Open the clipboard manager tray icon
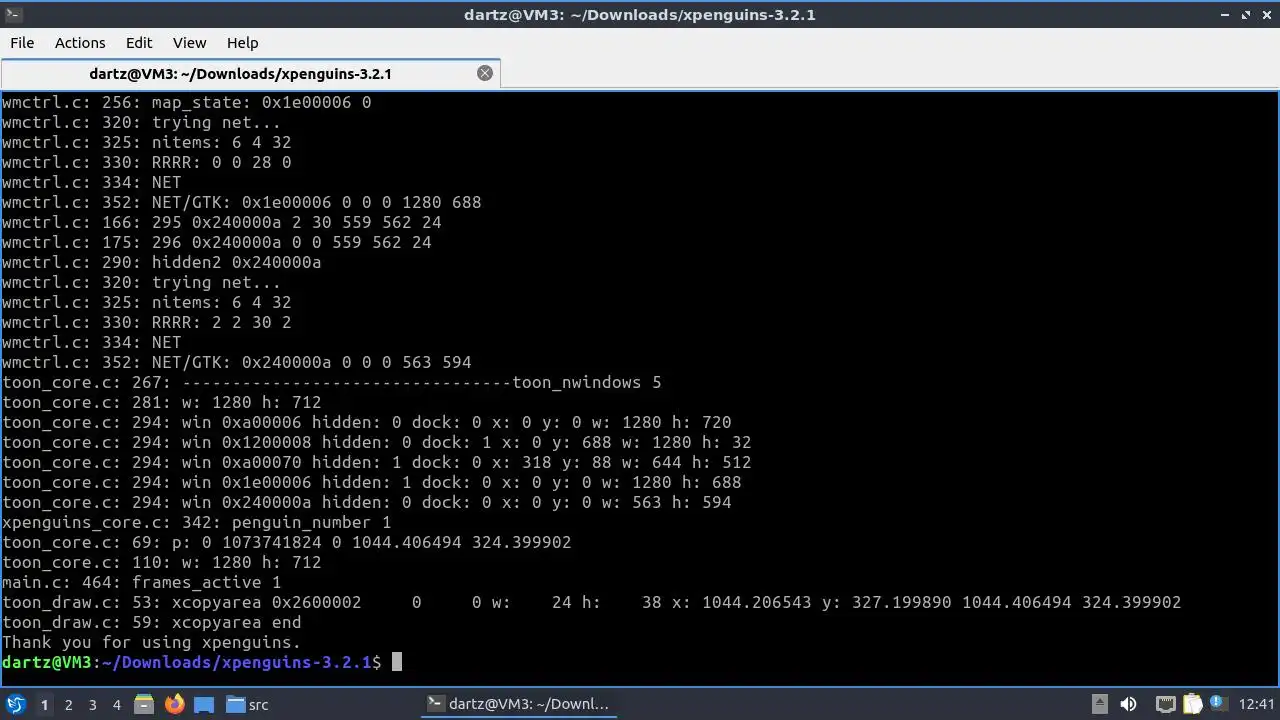The height and width of the screenshot is (720, 1280). point(1192,704)
